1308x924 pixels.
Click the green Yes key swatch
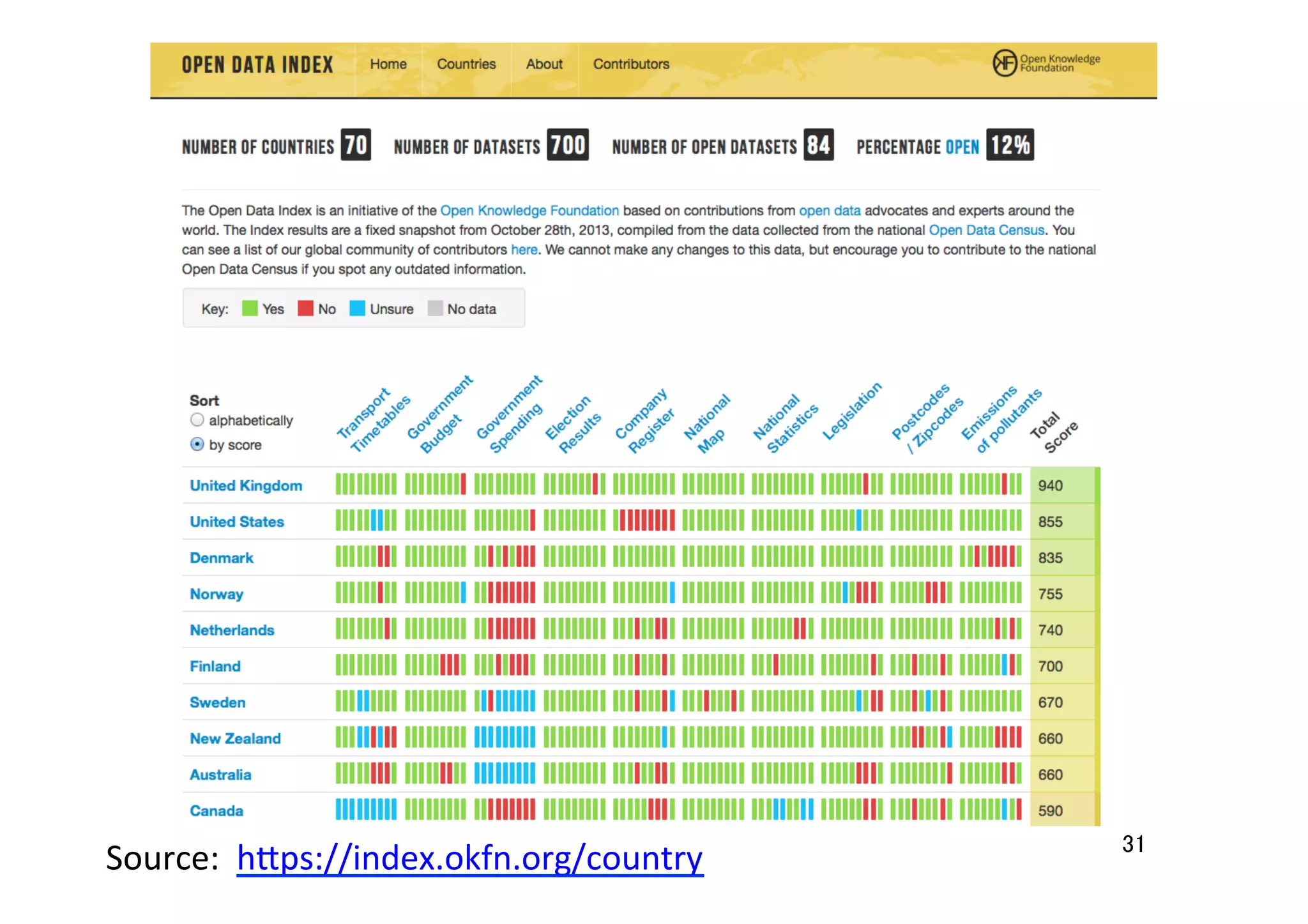tap(250, 308)
